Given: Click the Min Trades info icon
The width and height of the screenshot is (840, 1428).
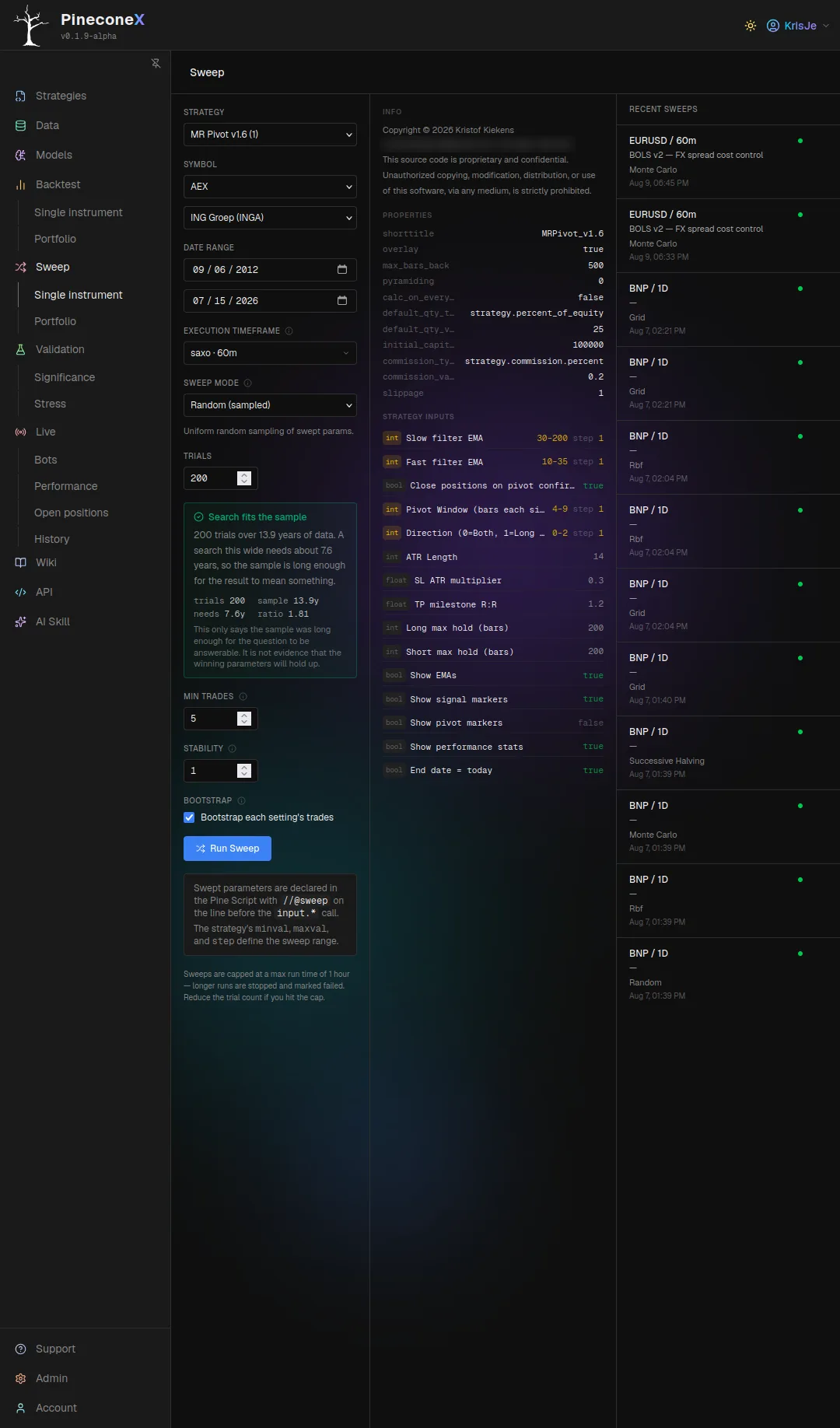Looking at the screenshot, I should [x=243, y=696].
